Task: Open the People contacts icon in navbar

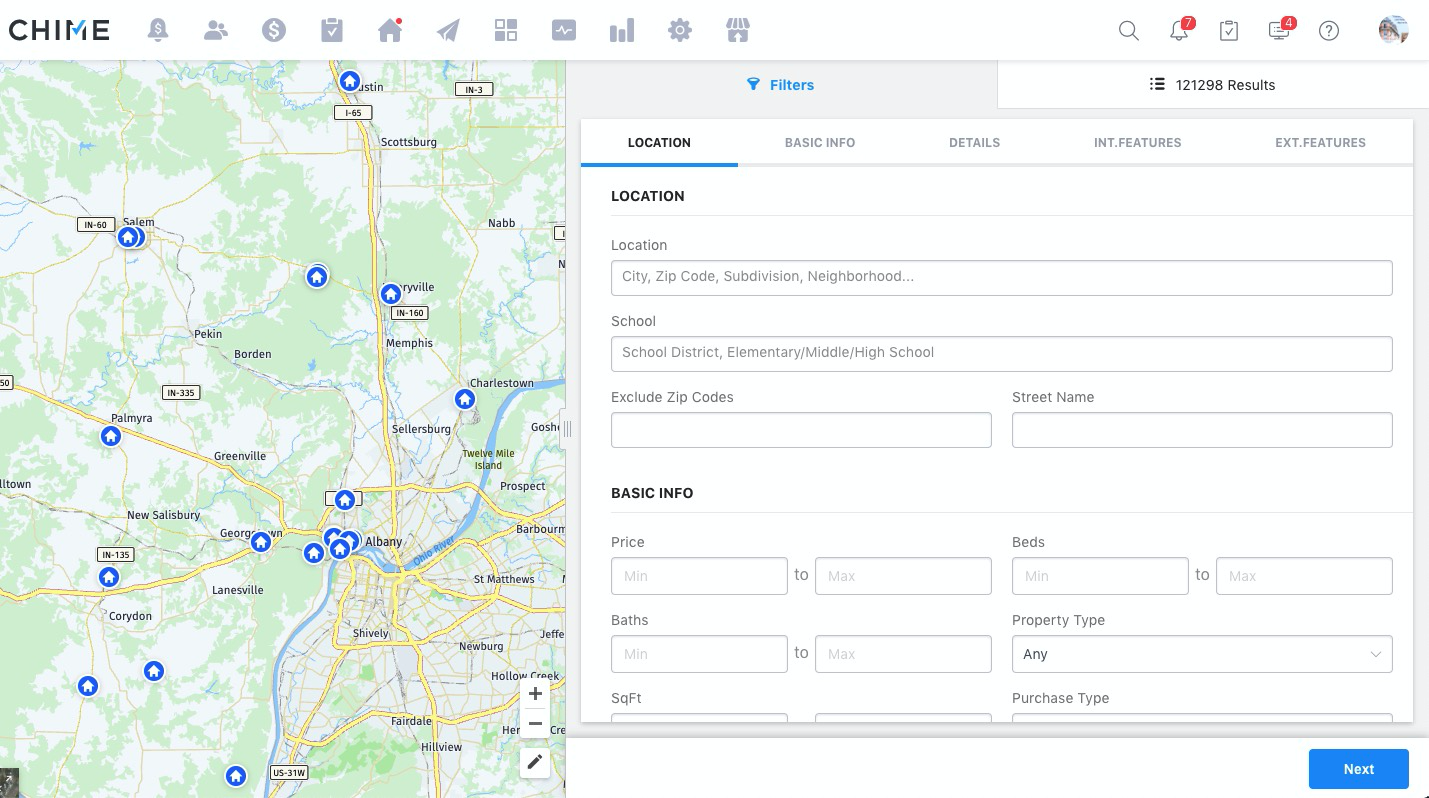Action: pyautogui.click(x=215, y=30)
